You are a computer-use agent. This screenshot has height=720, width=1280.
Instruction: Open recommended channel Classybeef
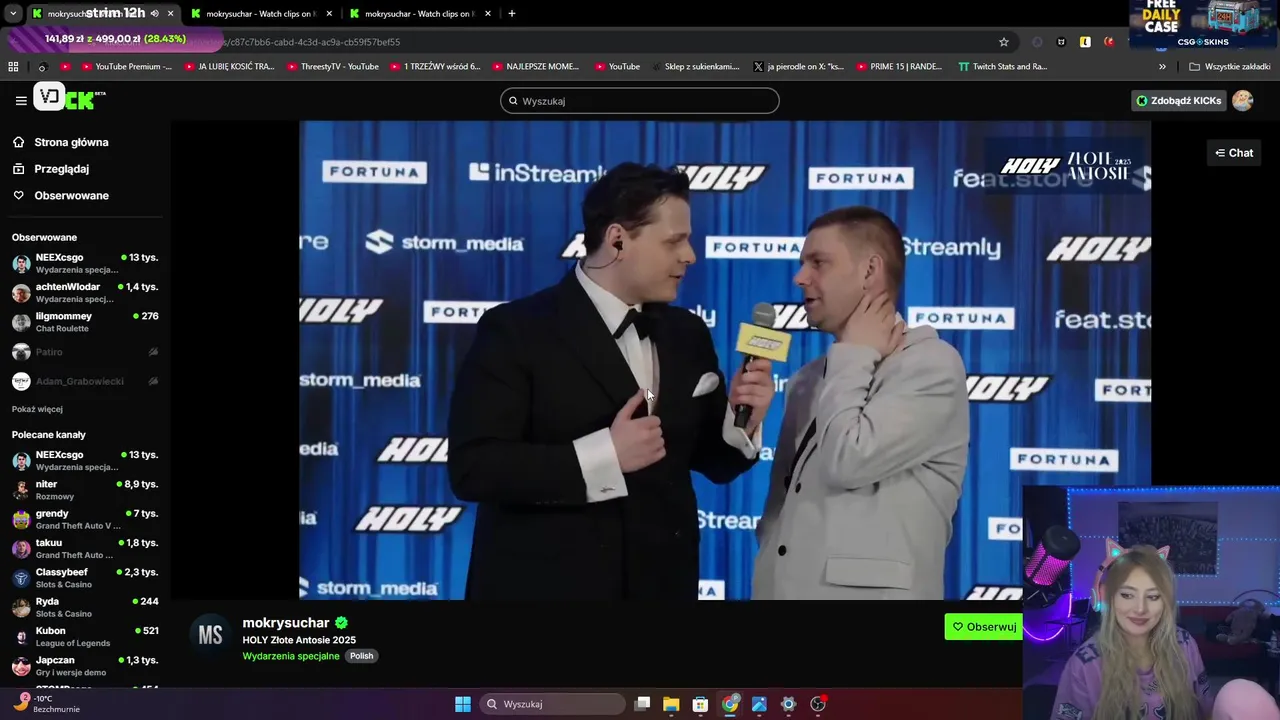point(85,578)
